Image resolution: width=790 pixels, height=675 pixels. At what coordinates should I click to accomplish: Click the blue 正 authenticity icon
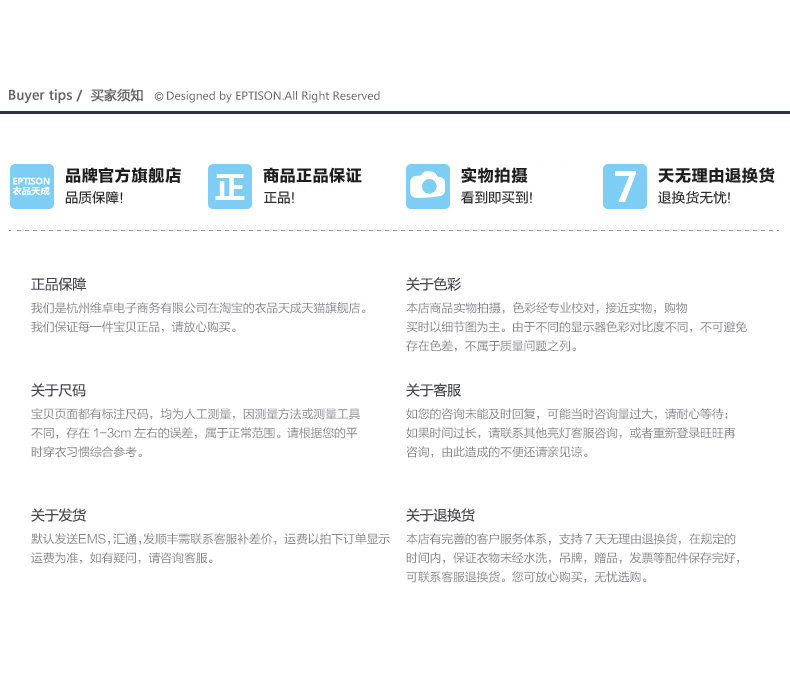click(x=229, y=186)
